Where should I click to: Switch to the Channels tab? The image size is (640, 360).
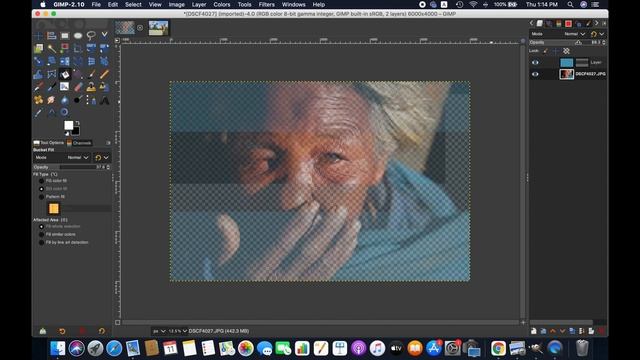[79, 143]
